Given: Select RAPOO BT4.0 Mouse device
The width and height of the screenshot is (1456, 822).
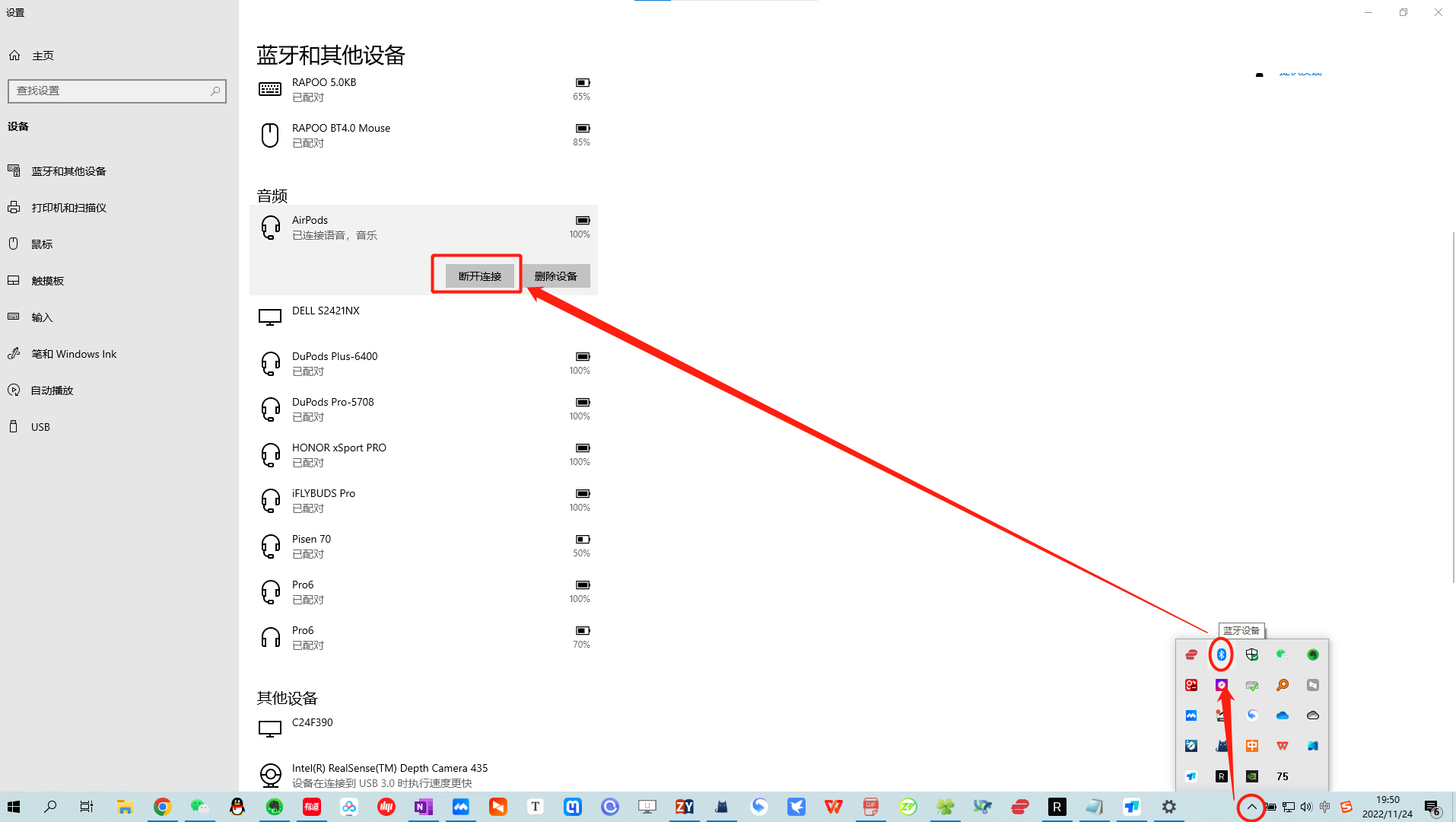Looking at the screenshot, I should [x=424, y=135].
